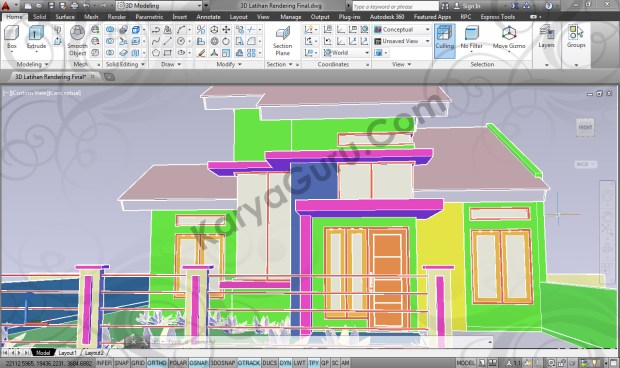Switch to the Render ribbon tab
Viewport: 620px width, 368px height.
(117, 17)
